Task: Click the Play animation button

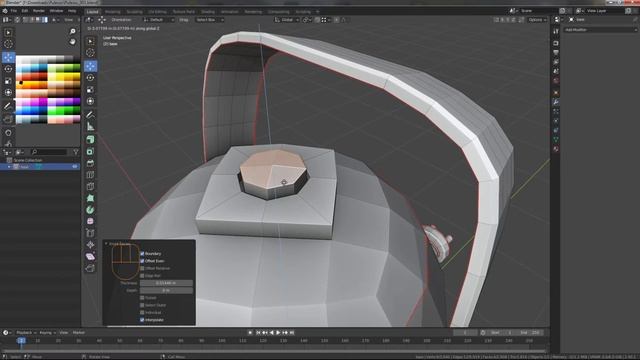Action: pyautogui.click(x=278, y=333)
